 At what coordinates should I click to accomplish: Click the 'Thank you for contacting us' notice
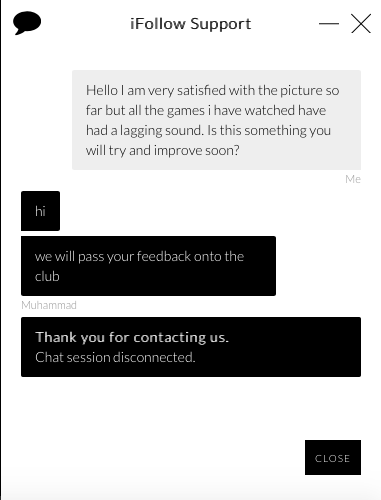(191, 347)
